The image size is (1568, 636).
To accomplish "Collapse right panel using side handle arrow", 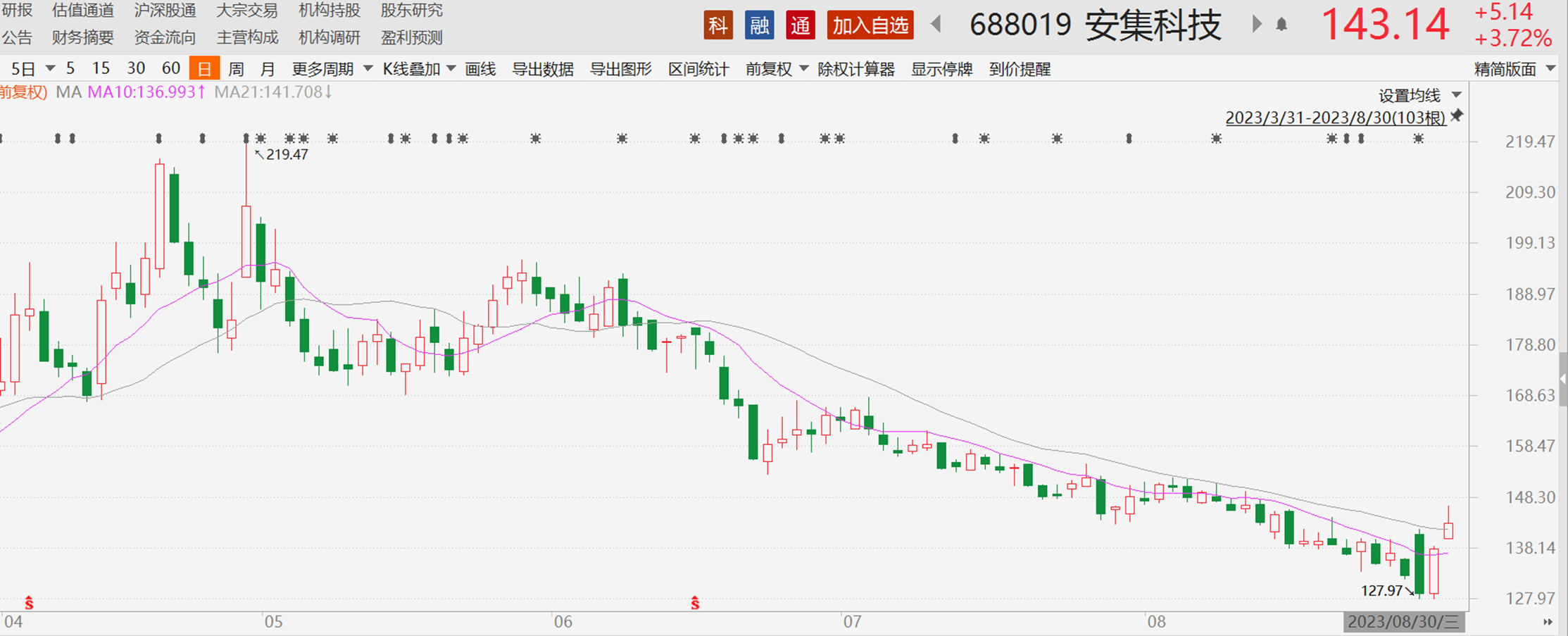I will (1563, 379).
